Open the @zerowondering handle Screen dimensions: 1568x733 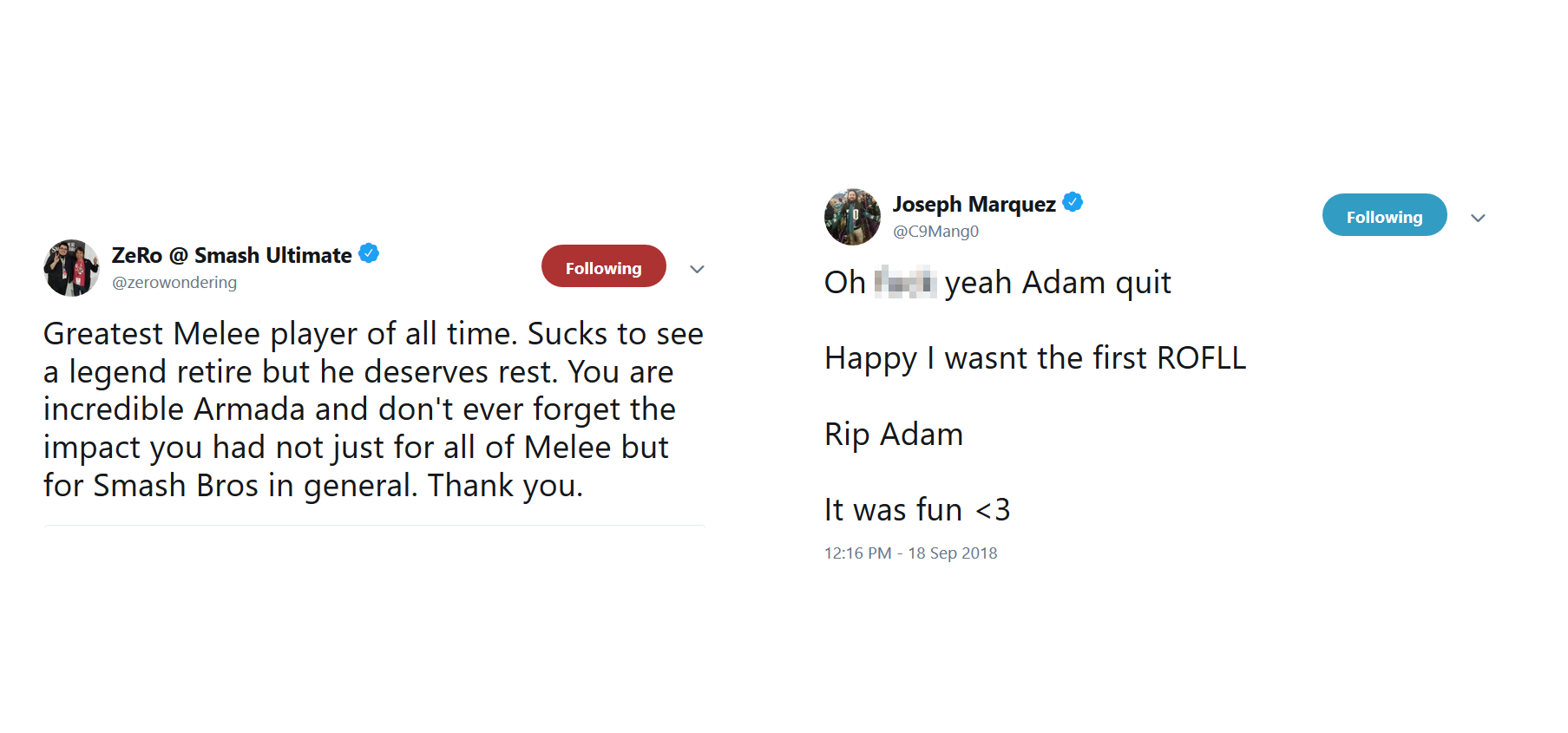(x=174, y=282)
